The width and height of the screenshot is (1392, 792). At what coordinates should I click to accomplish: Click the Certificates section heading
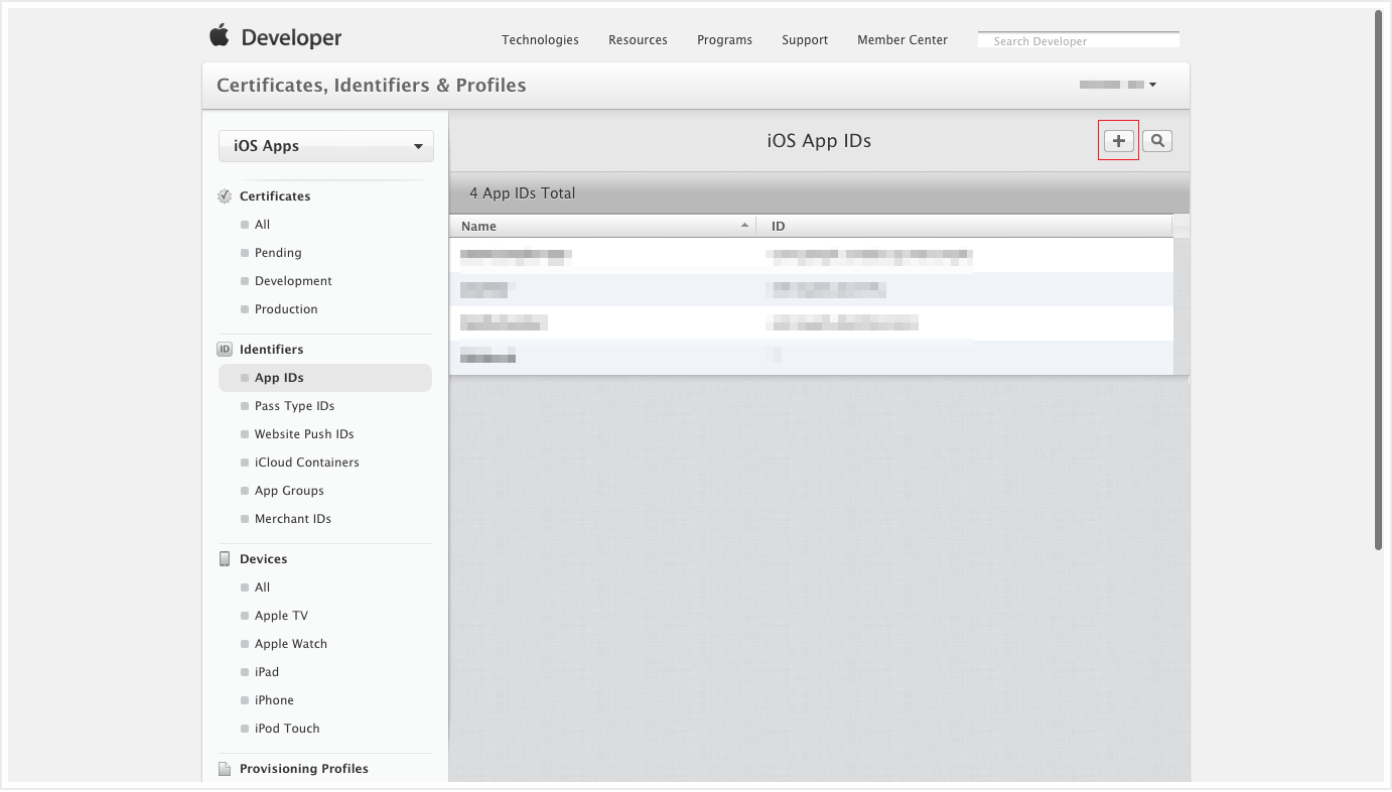tap(275, 196)
